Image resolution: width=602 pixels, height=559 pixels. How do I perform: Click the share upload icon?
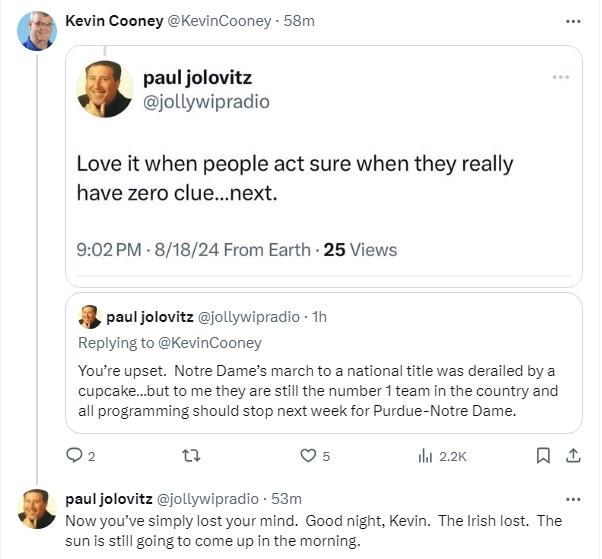tap(573, 455)
